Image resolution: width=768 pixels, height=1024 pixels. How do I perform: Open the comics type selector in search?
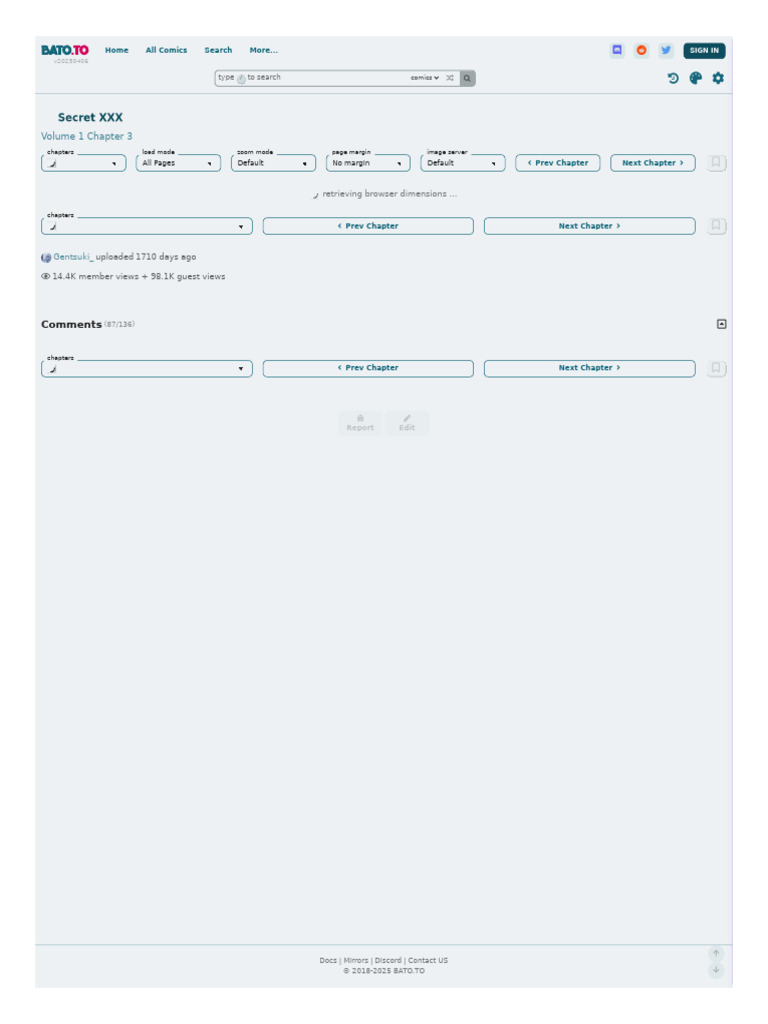[x=424, y=78]
